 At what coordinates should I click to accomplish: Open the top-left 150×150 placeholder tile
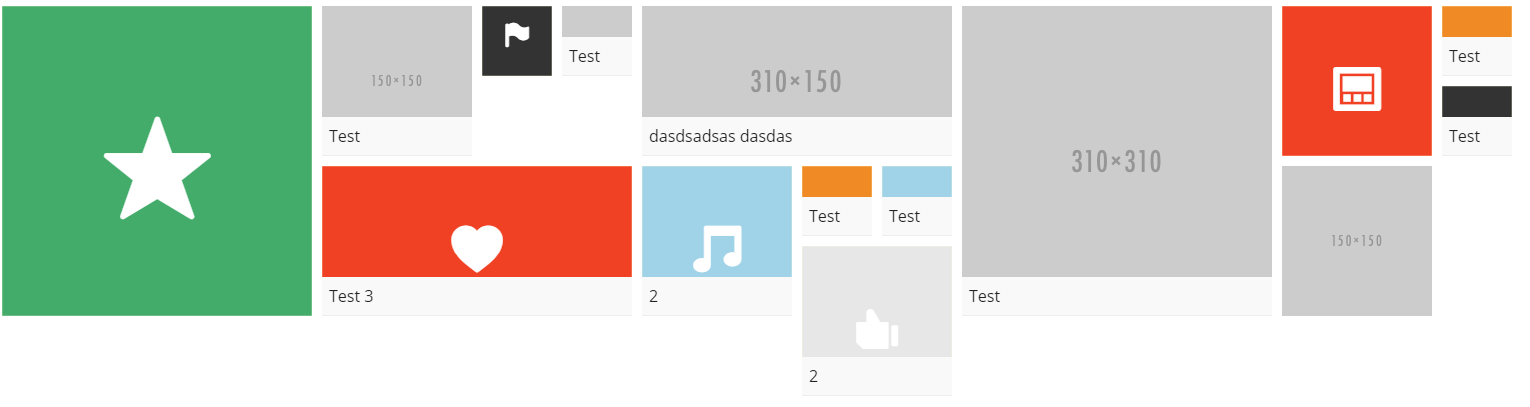tap(397, 62)
